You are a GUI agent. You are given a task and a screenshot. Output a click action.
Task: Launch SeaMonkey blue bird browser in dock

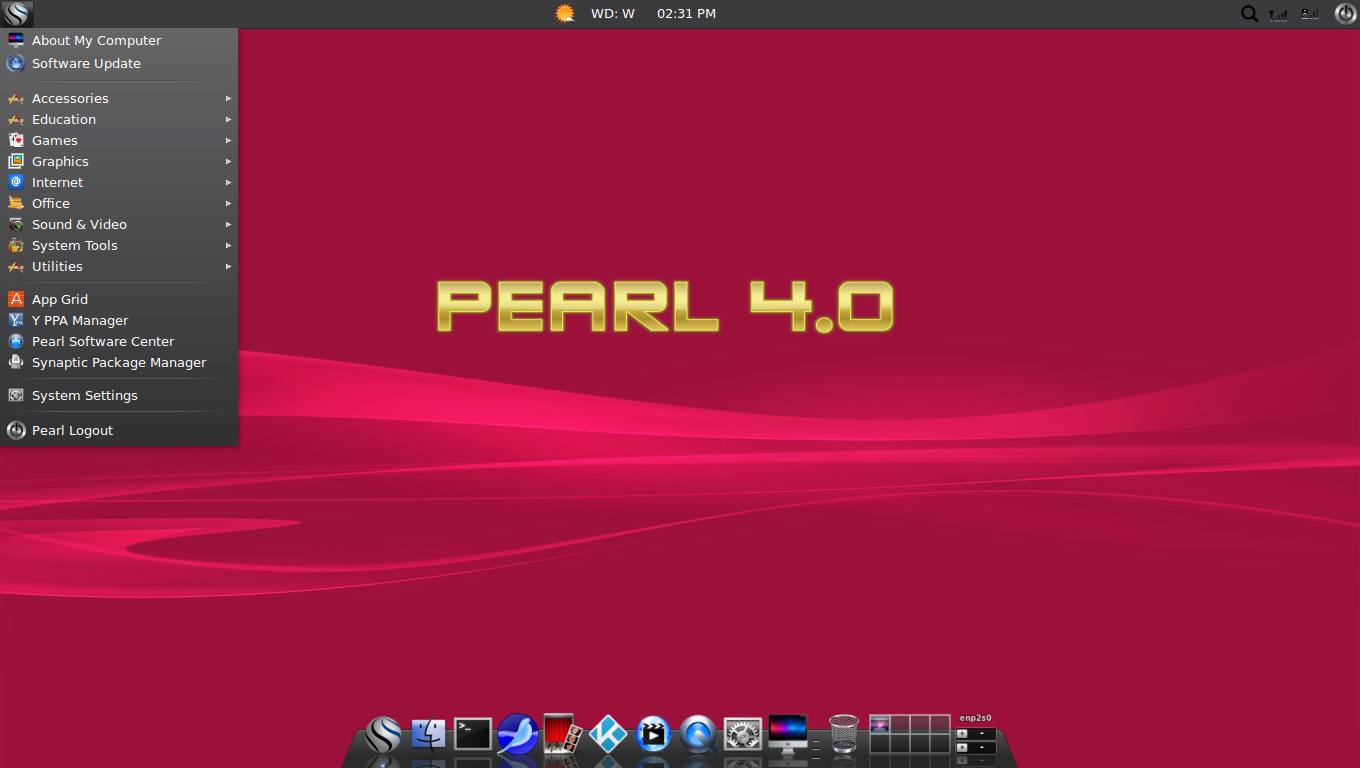click(x=518, y=735)
